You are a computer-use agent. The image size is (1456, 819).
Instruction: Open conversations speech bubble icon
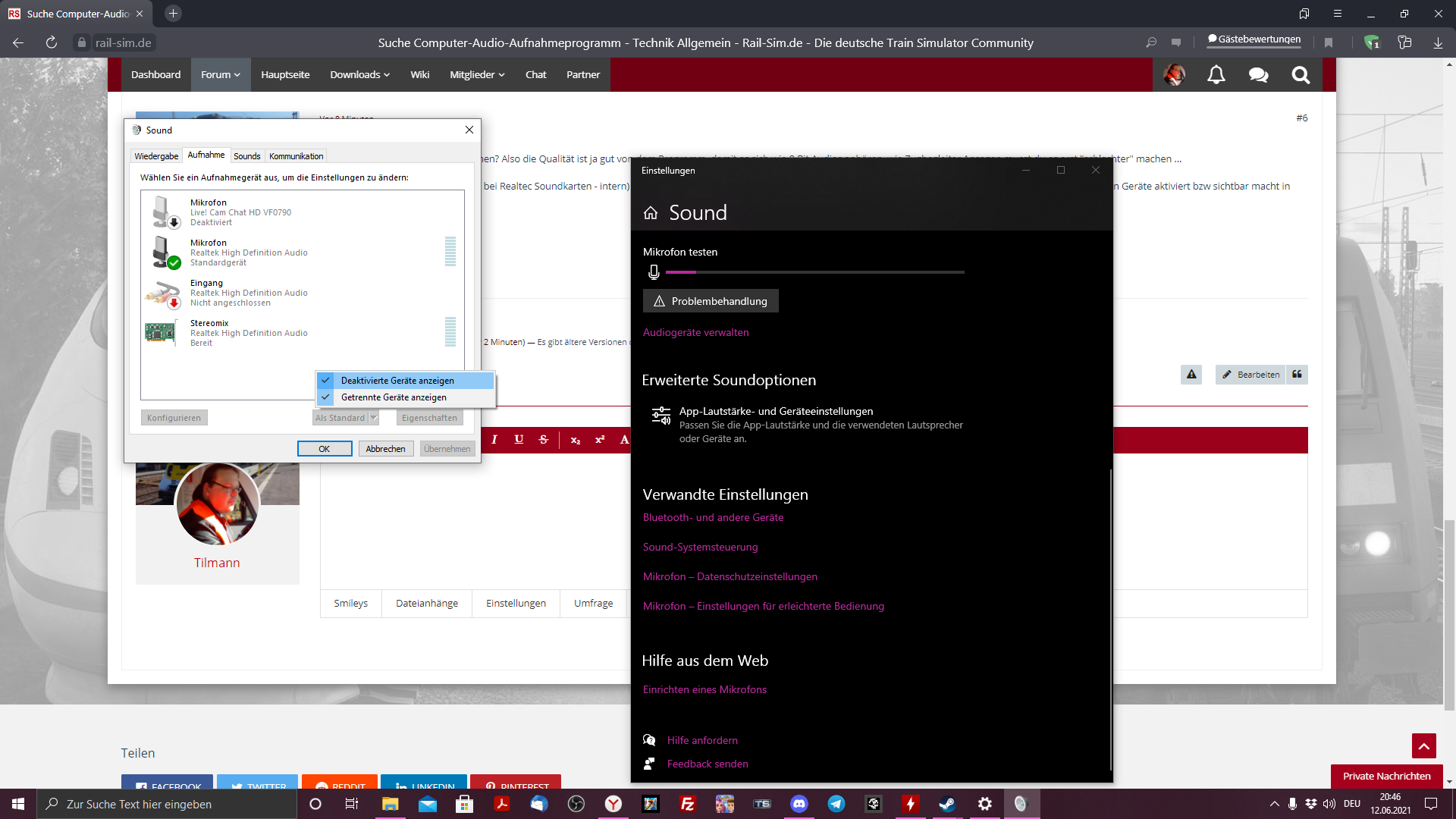1258,75
